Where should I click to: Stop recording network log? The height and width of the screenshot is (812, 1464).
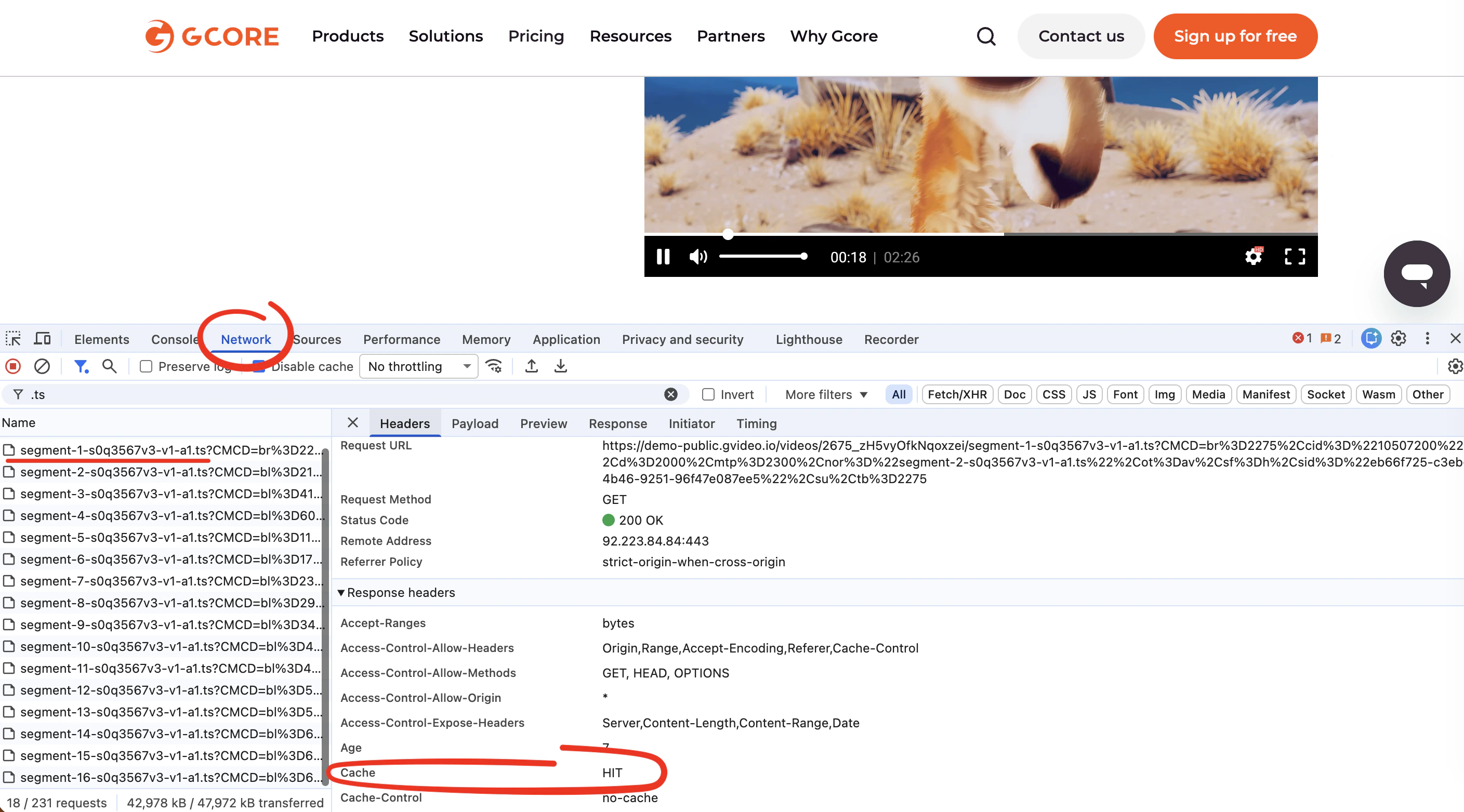(x=13, y=366)
